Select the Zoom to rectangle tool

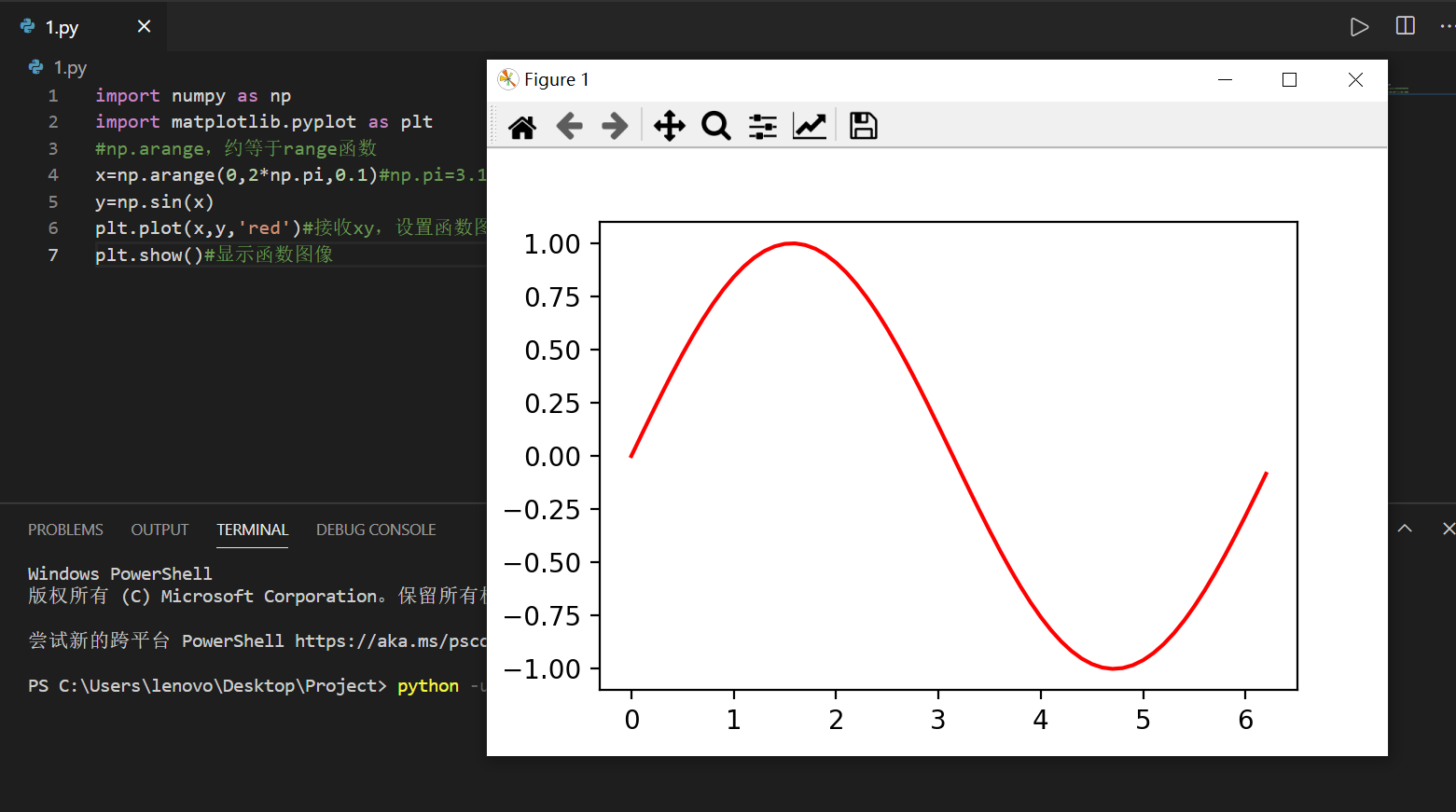(716, 126)
